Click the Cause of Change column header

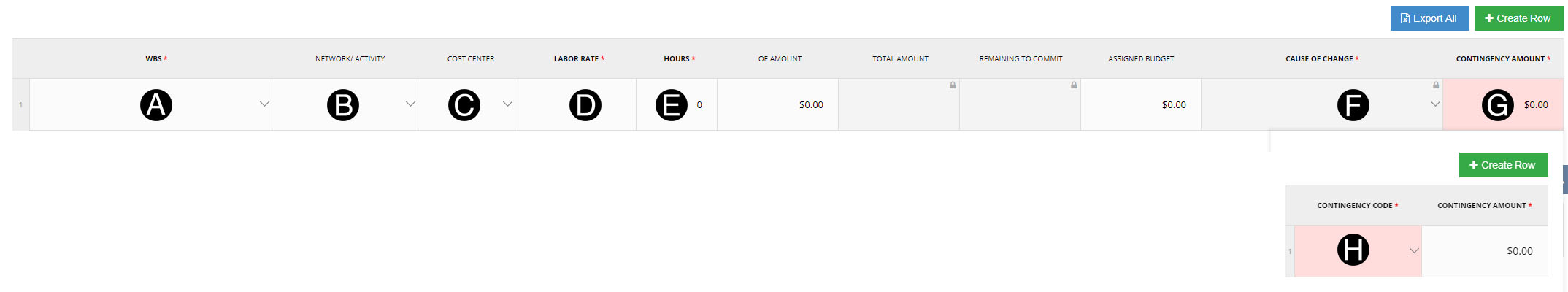[1321, 59]
